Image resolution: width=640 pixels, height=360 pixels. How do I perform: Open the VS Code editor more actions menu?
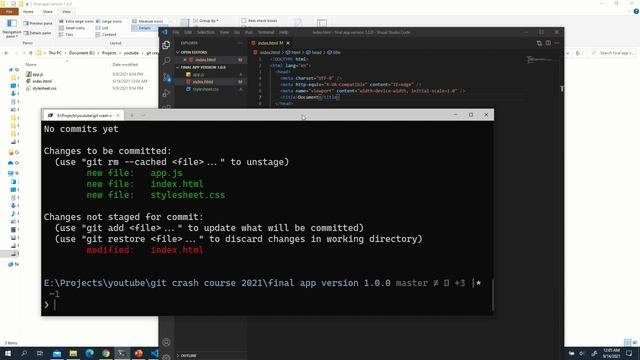(x=557, y=43)
